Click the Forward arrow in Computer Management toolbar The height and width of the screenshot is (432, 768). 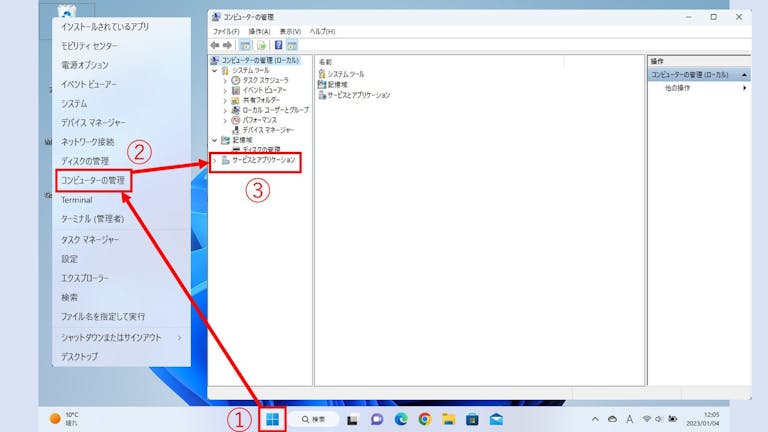227,46
